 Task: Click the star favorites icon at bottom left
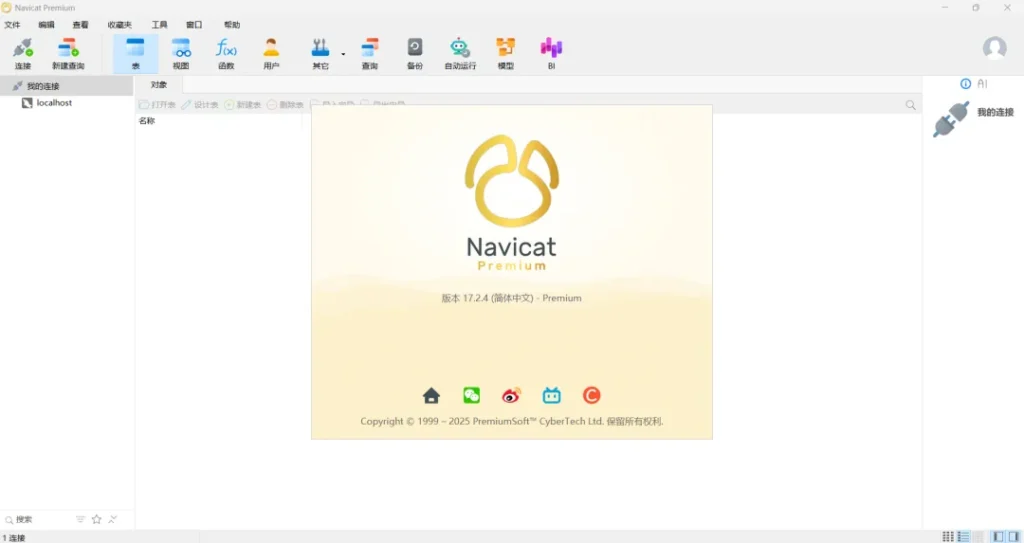(97, 519)
